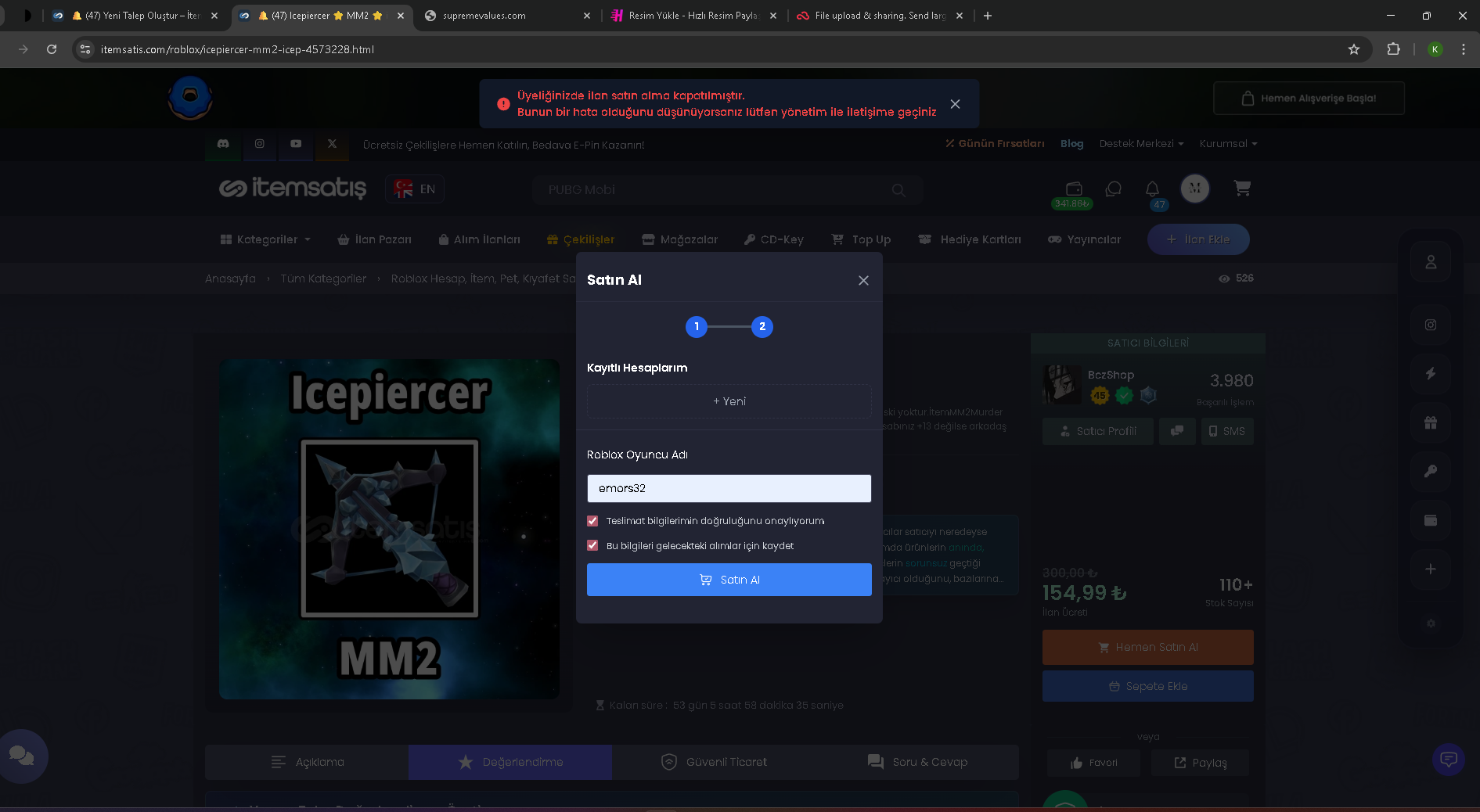Dismiss the red error notification
Image resolution: width=1480 pixels, height=812 pixels.
tap(955, 104)
